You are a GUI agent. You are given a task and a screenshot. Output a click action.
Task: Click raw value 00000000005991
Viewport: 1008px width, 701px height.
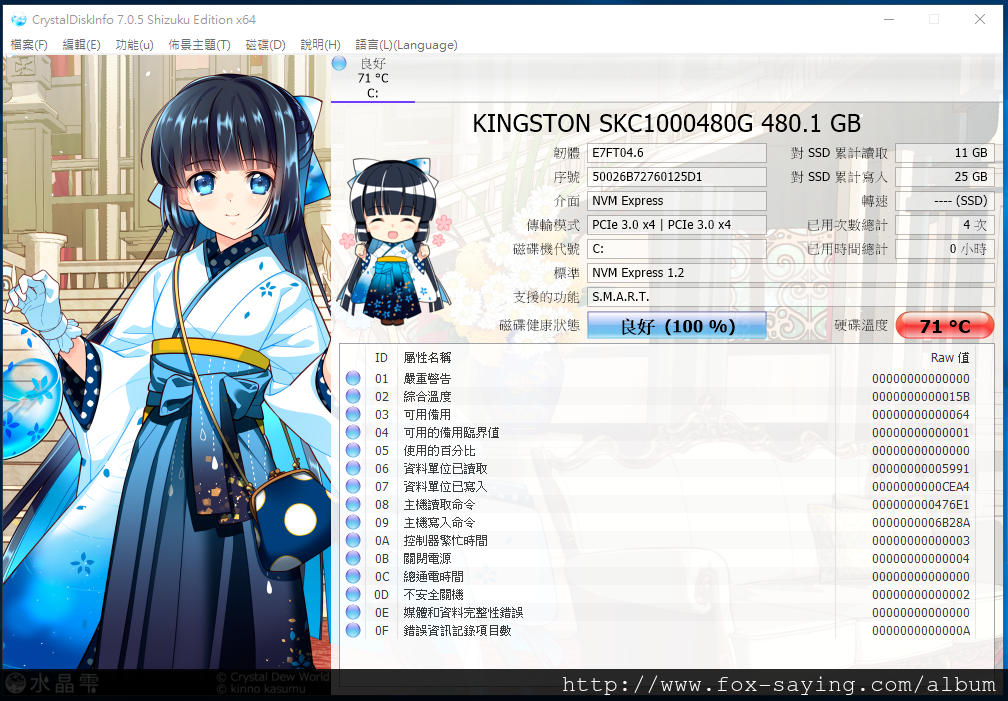(921, 469)
